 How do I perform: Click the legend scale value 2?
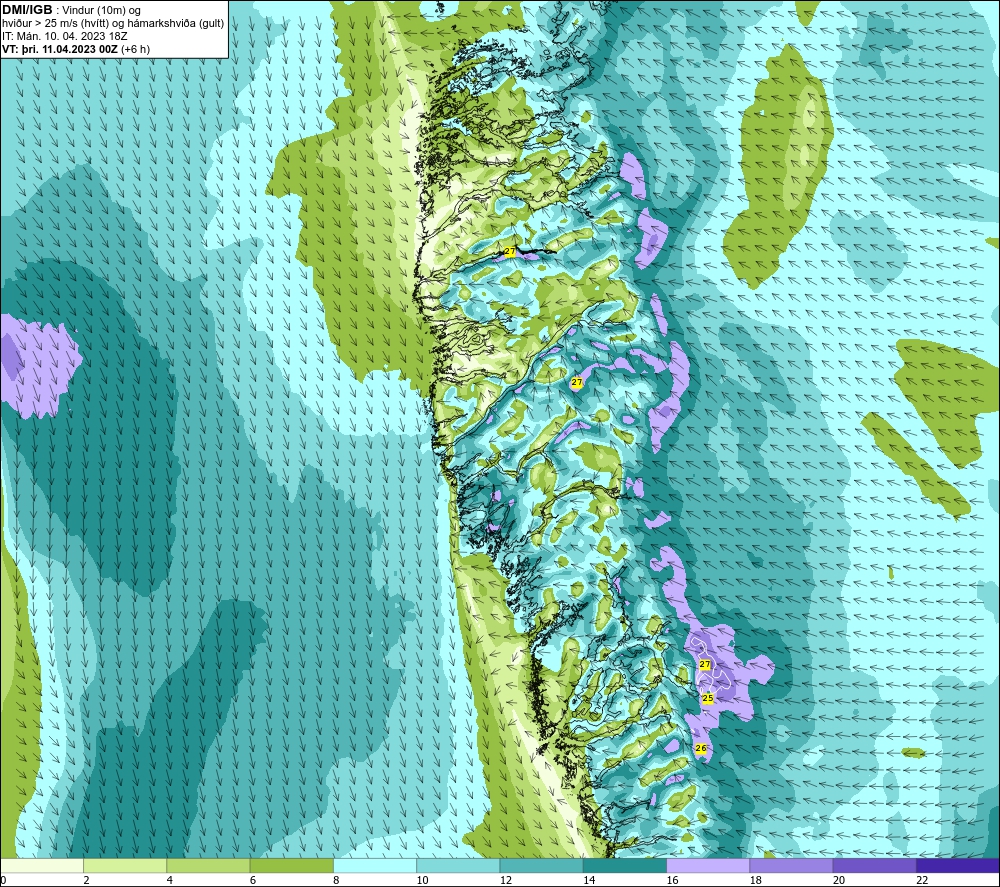pyautogui.click(x=87, y=880)
